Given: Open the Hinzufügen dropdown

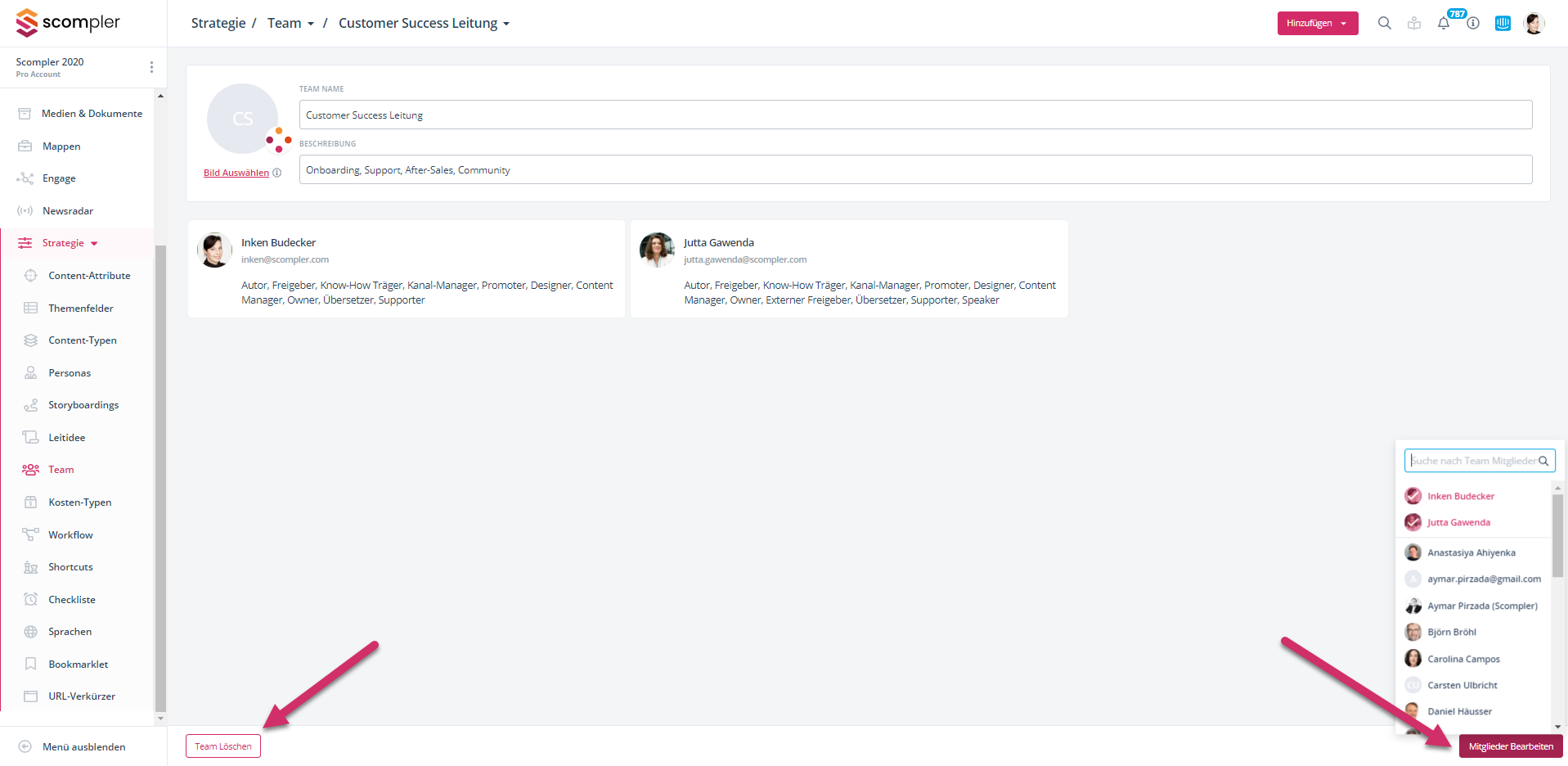Looking at the screenshot, I should (x=1317, y=23).
